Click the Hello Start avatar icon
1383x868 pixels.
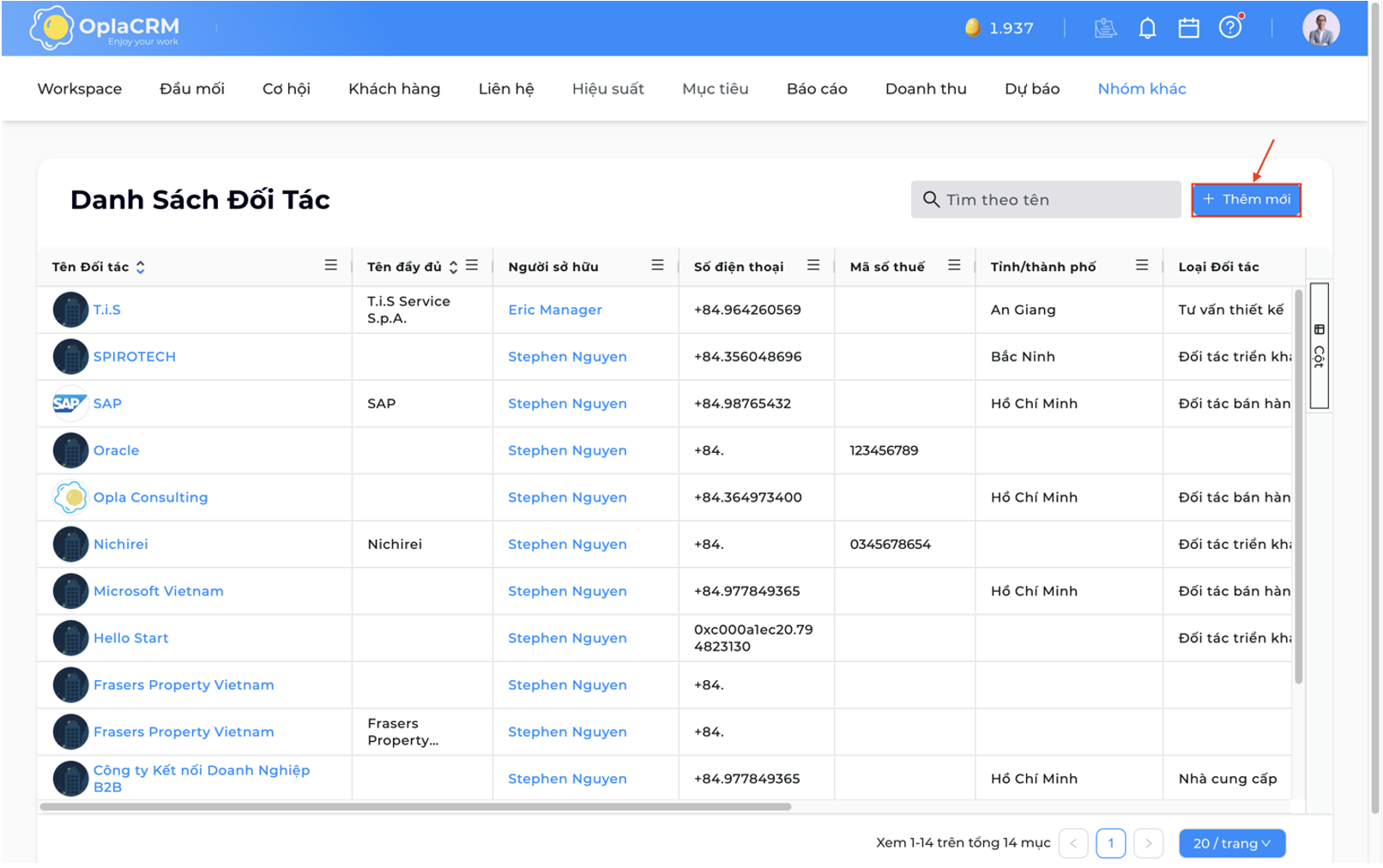point(70,638)
